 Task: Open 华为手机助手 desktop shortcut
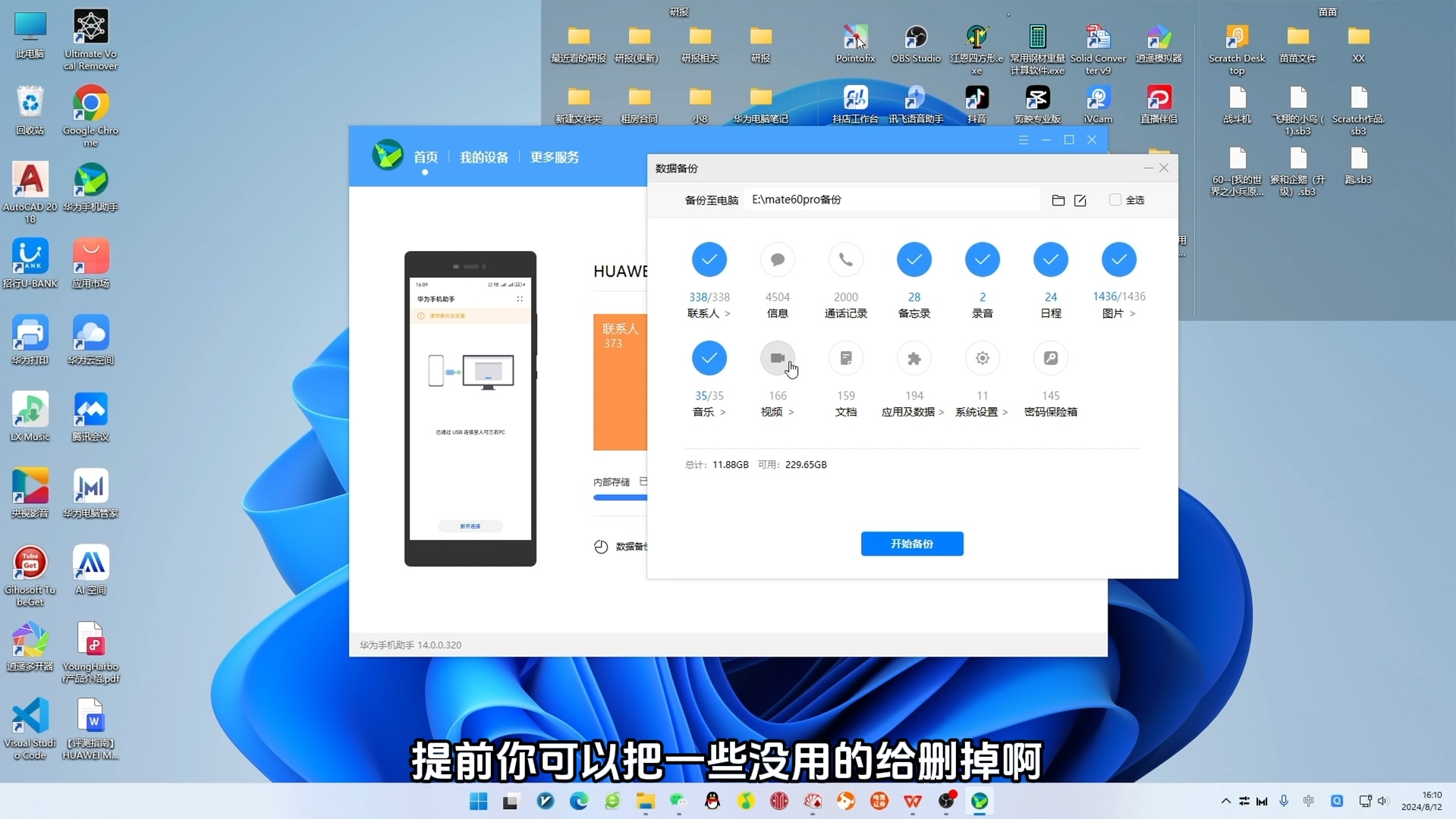(x=90, y=187)
